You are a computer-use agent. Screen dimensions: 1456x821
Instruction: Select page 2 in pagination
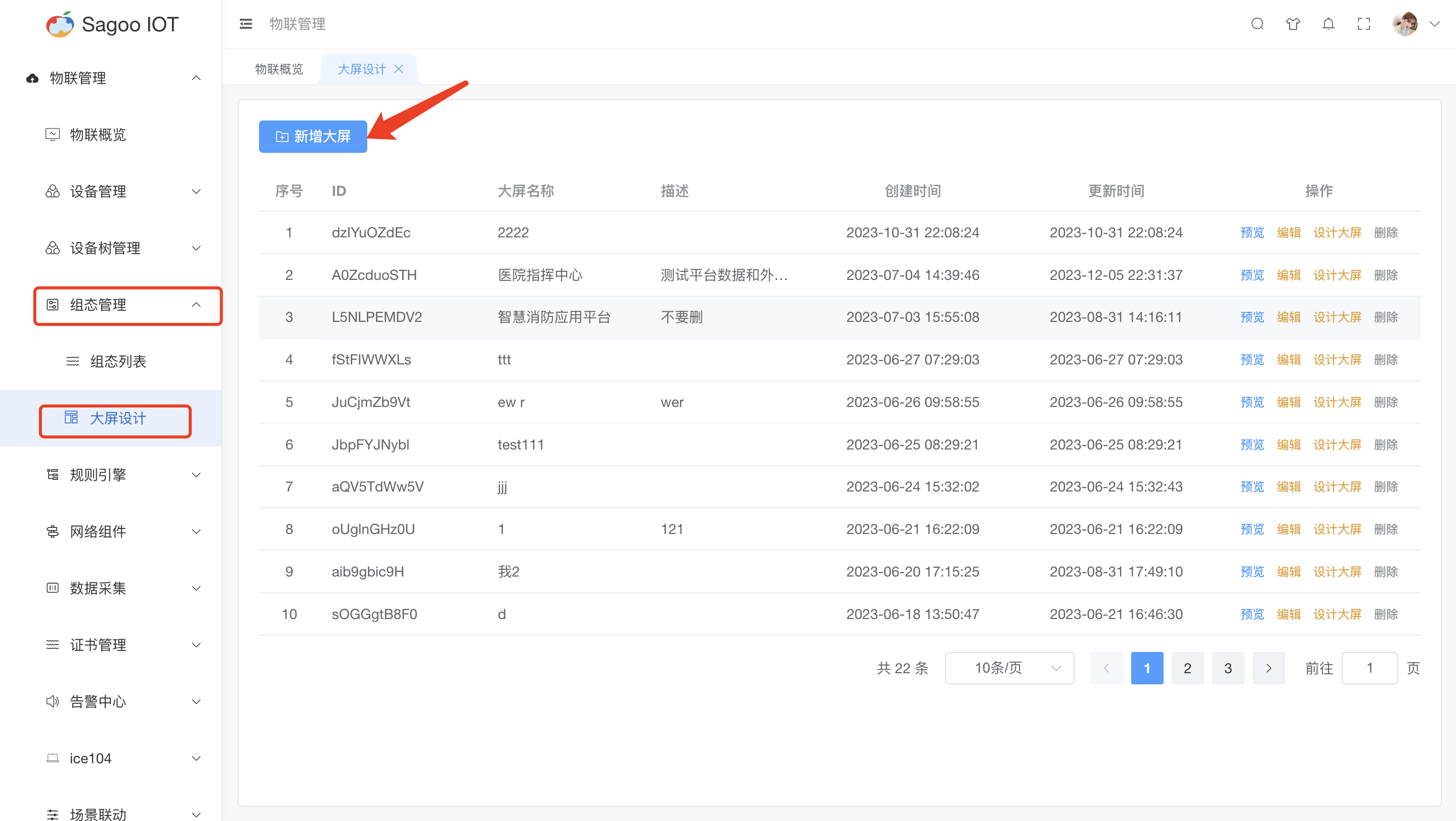(1187, 668)
